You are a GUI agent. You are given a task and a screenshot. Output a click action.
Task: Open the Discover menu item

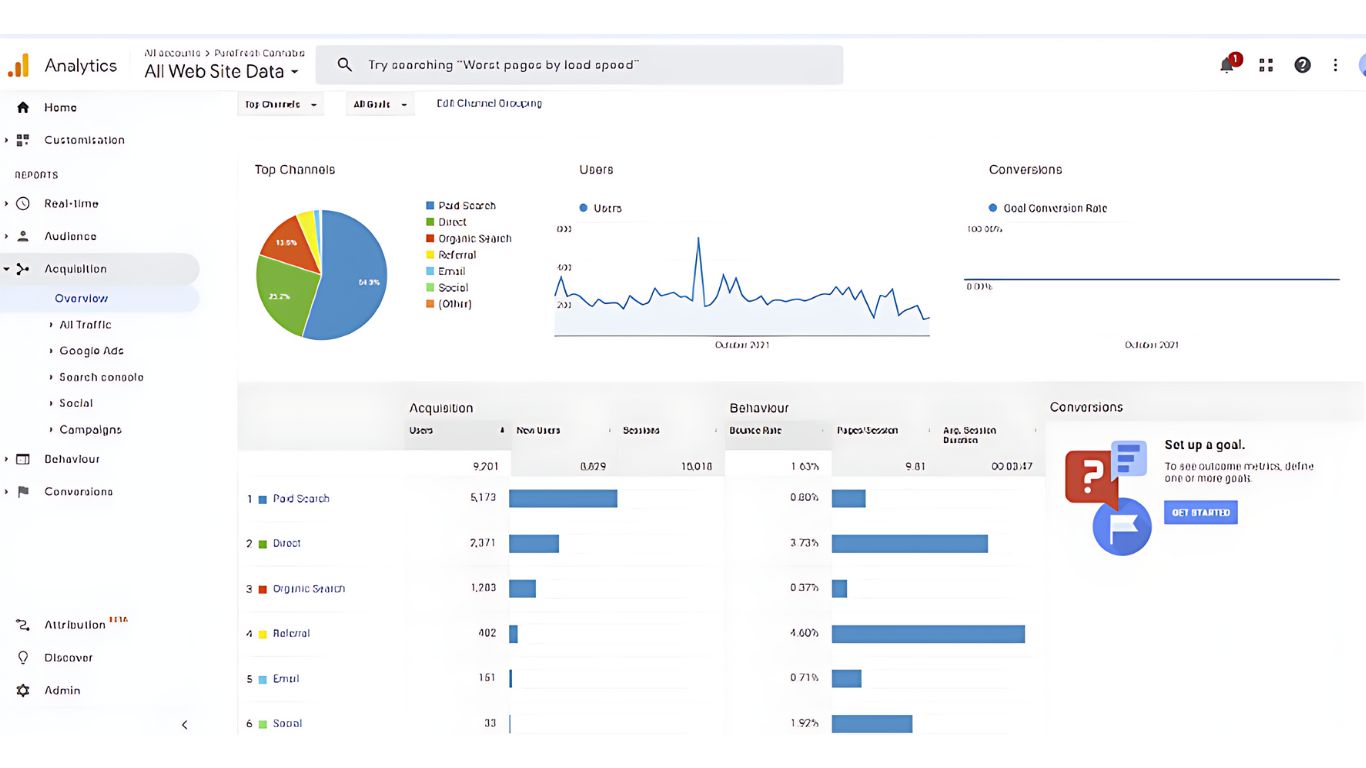68,658
